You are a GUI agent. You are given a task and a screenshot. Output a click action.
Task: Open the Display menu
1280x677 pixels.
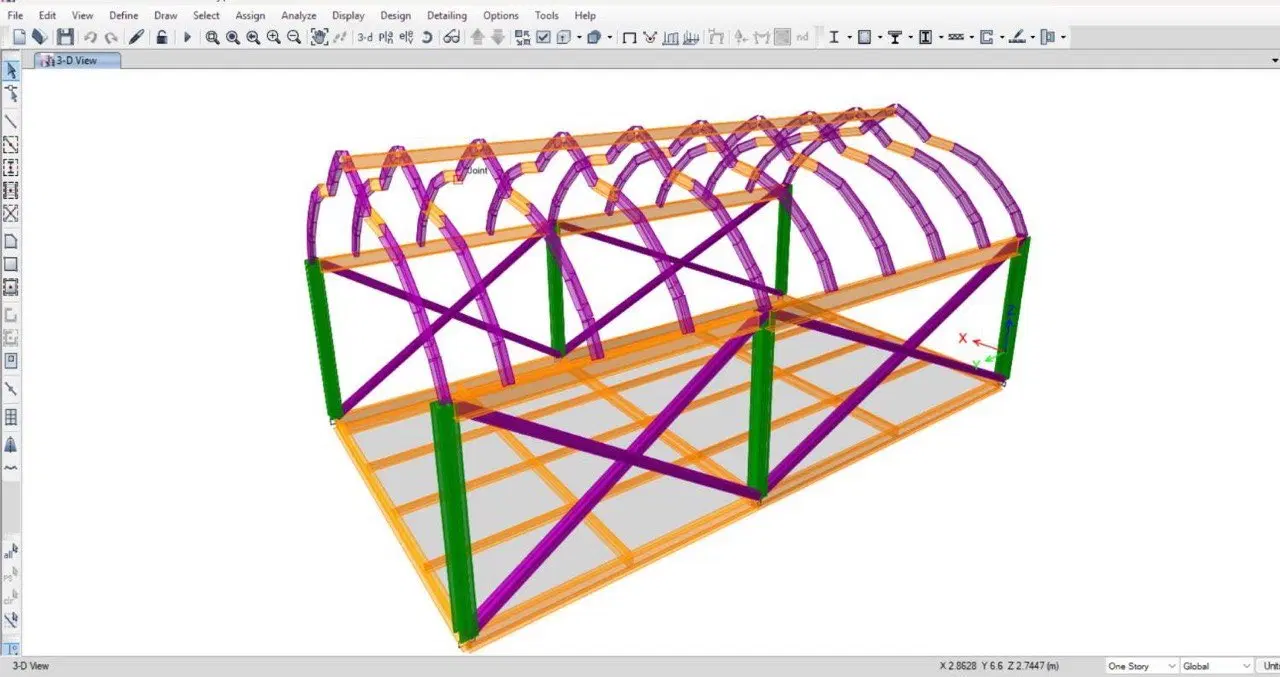[x=348, y=15]
